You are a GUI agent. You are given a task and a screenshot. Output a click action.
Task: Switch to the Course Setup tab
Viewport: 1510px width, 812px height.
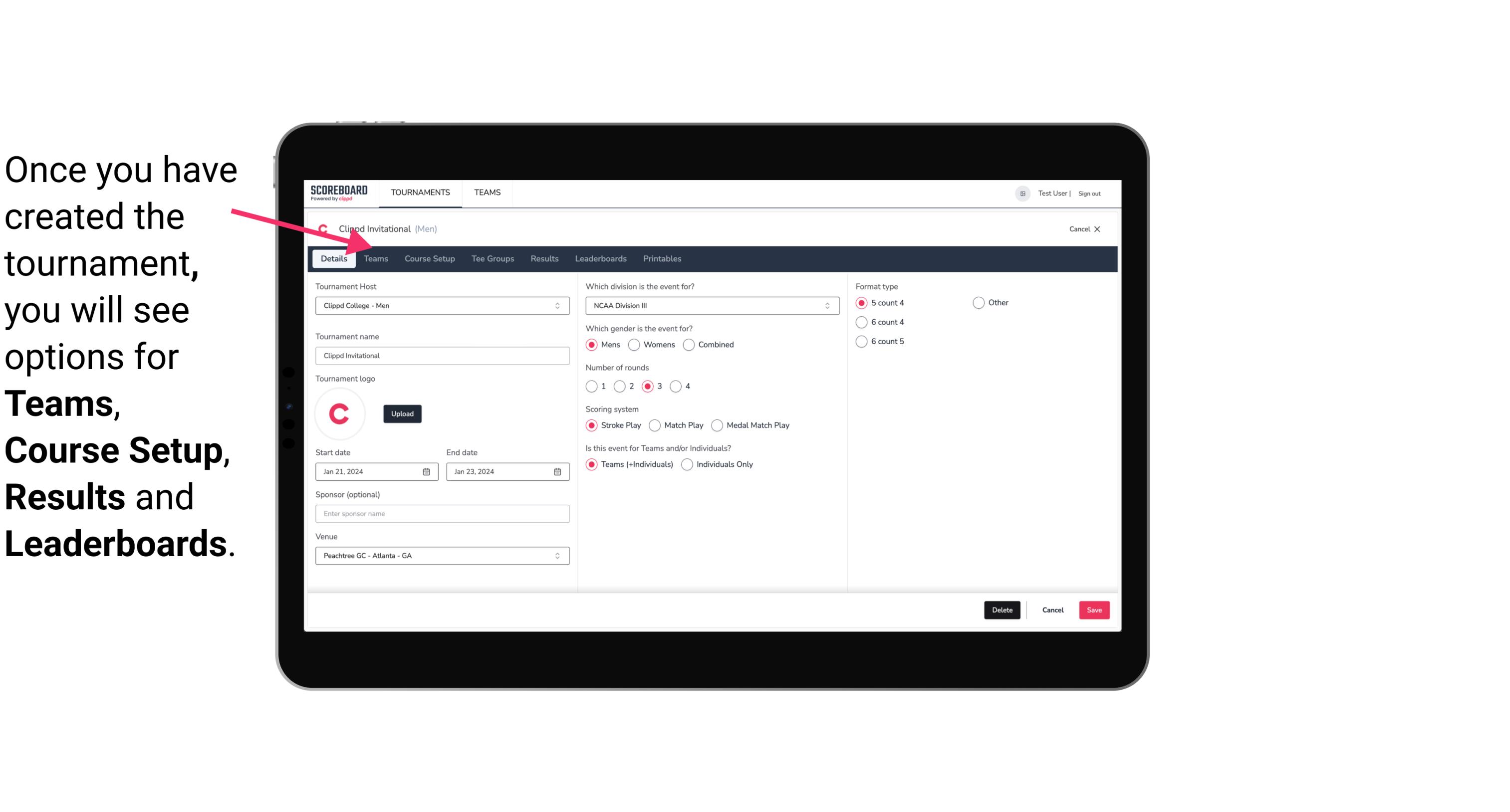click(x=429, y=258)
